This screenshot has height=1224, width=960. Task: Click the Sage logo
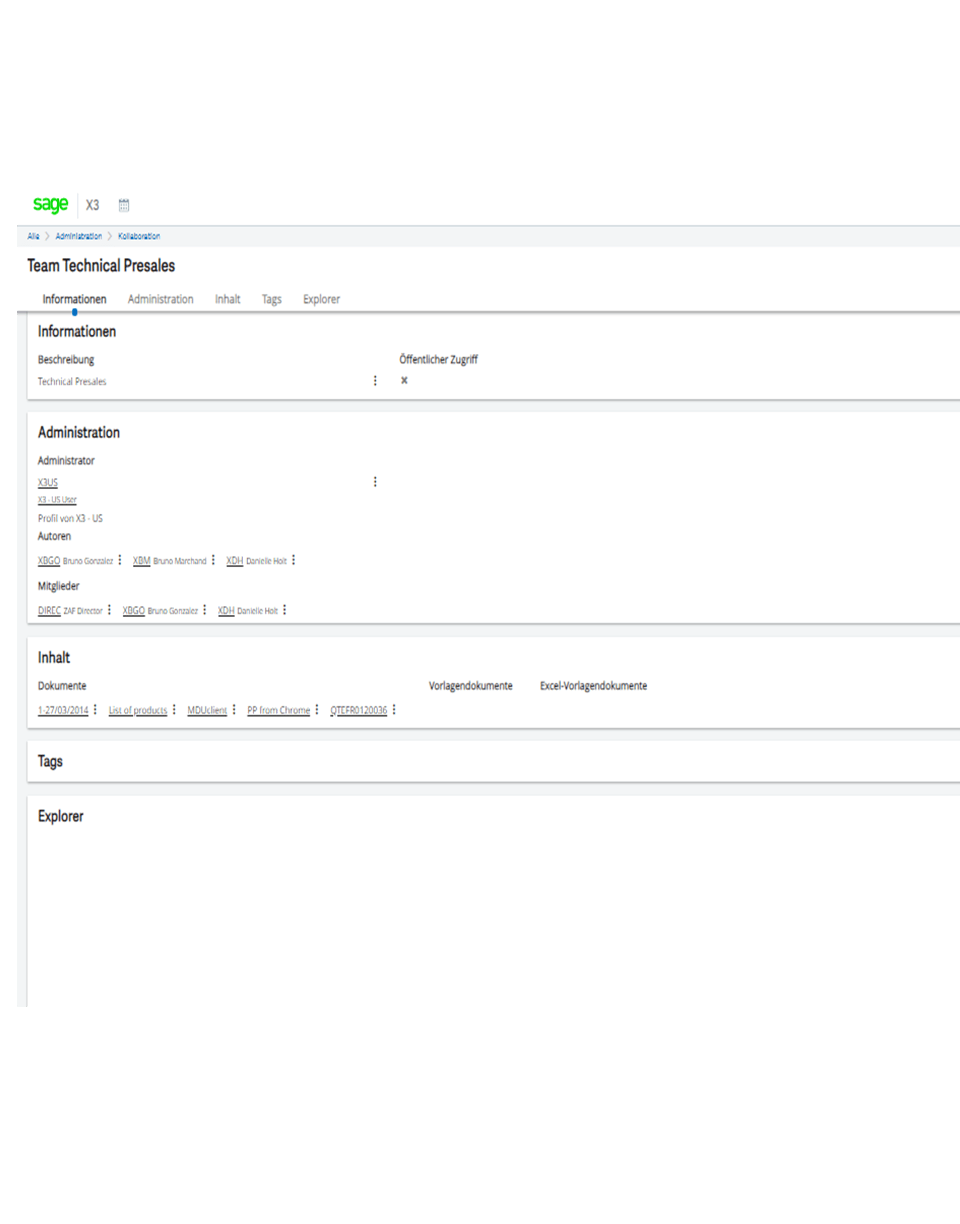click(50, 204)
